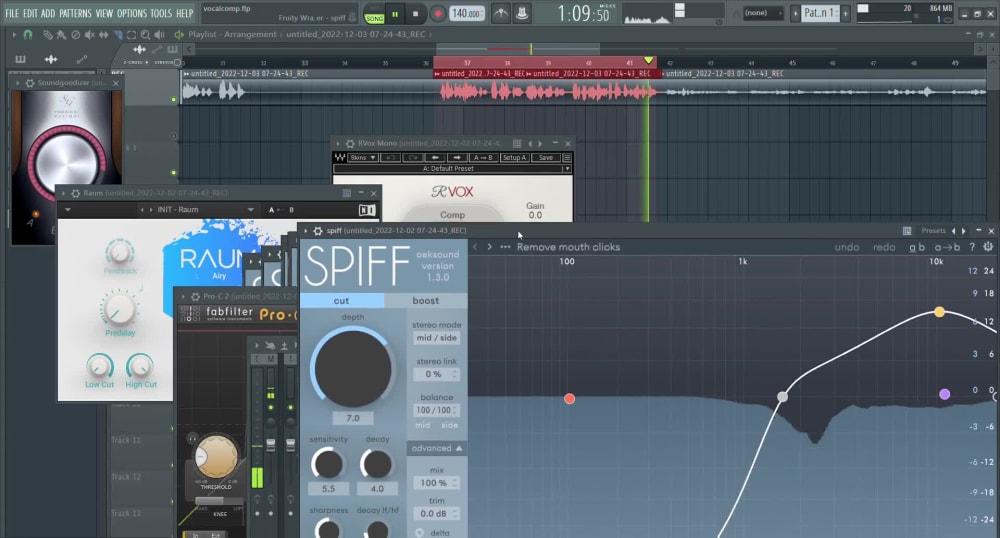Adjust the Raum Low Cut knob
Image resolution: width=1000 pixels, height=538 pixels.
[99, 366]
